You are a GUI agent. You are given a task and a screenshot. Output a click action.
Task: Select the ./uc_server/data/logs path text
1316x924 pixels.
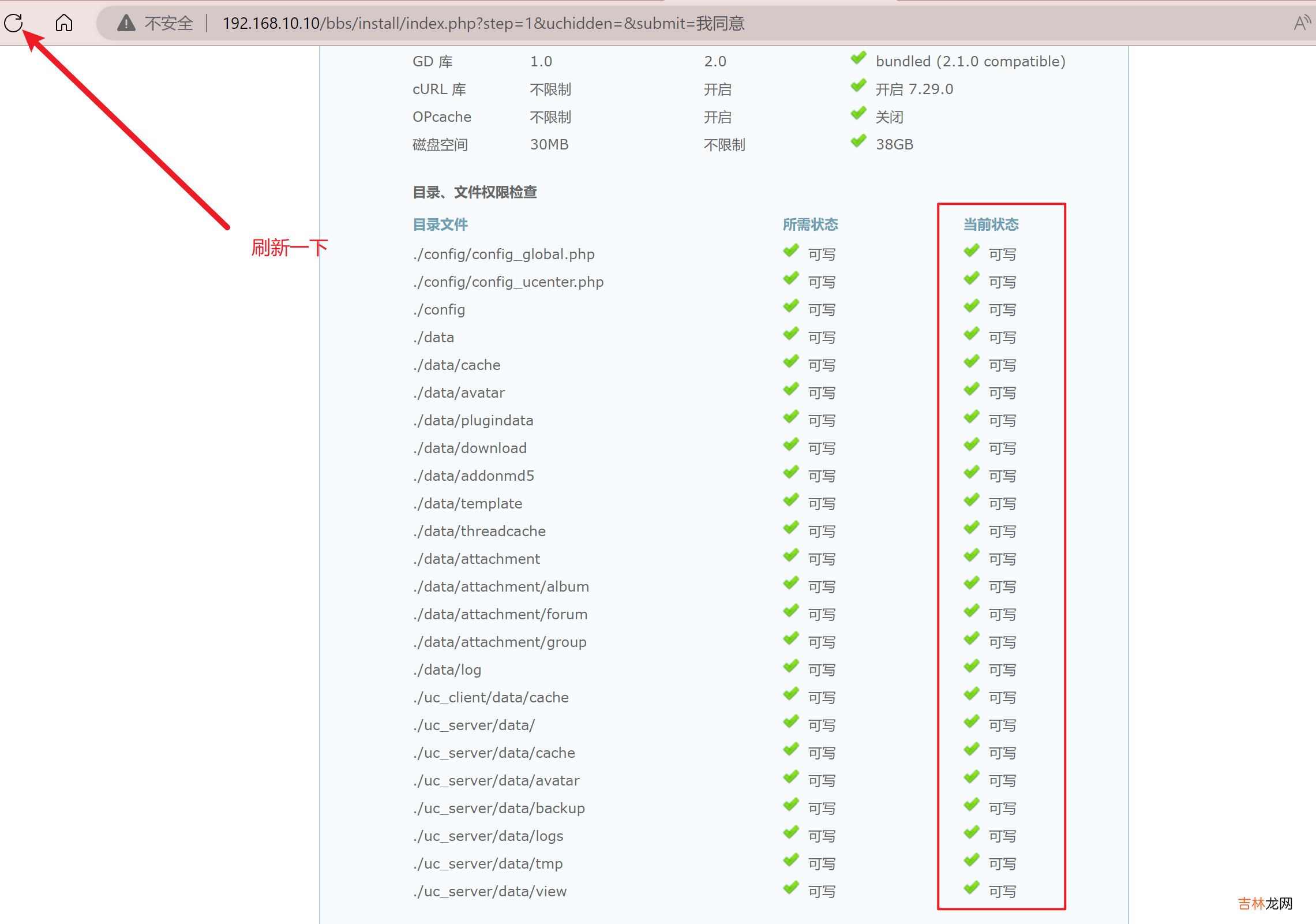(488, 836)
